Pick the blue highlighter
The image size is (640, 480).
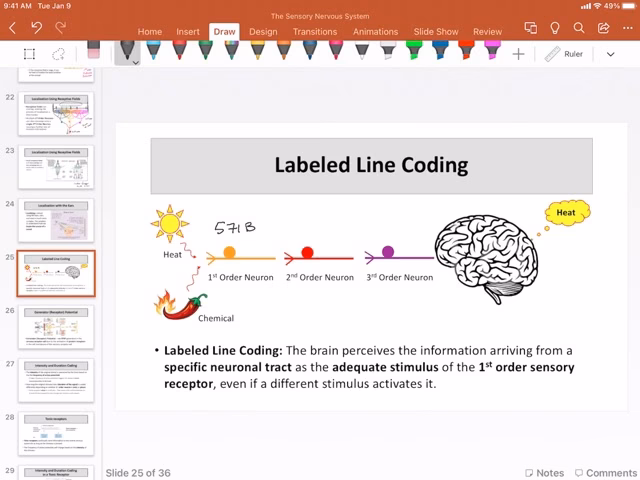440,50
